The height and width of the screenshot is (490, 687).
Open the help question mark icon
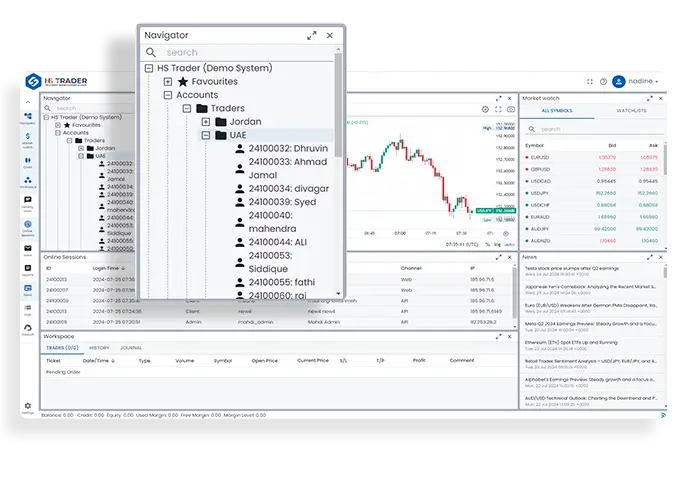(x=603, y=82)
